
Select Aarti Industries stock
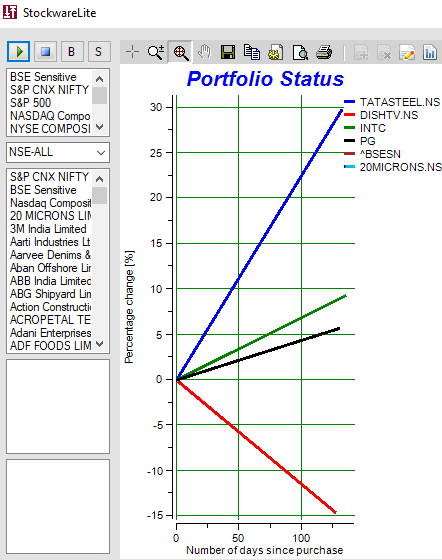point(50,242)
